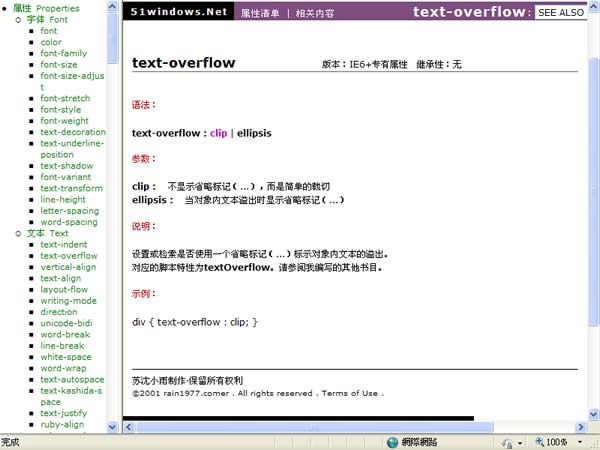Open the text-decoration property link

pos(73,132)
